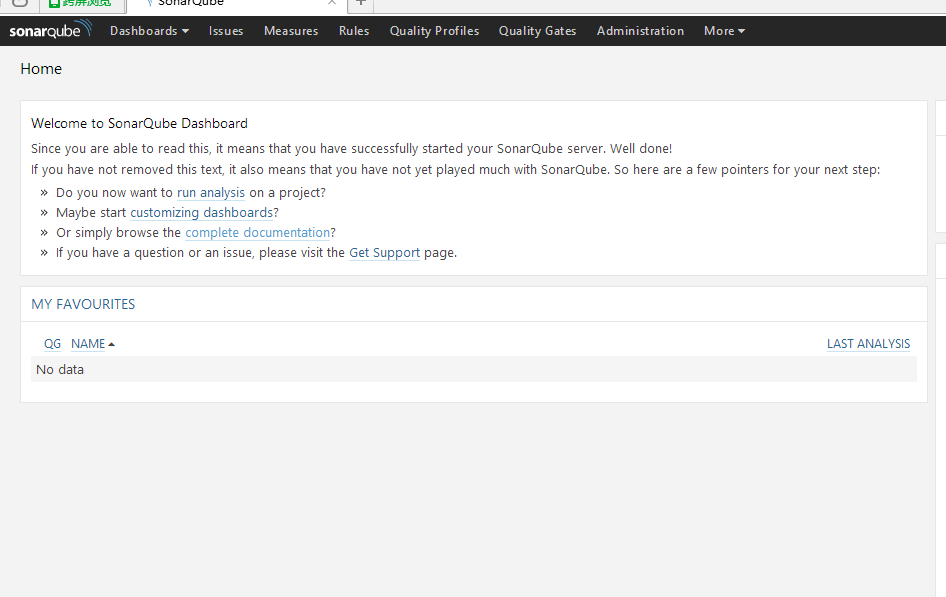This screenshot has height=597, width=946.
Task: Open the Measures page
Action: [291, 31]
